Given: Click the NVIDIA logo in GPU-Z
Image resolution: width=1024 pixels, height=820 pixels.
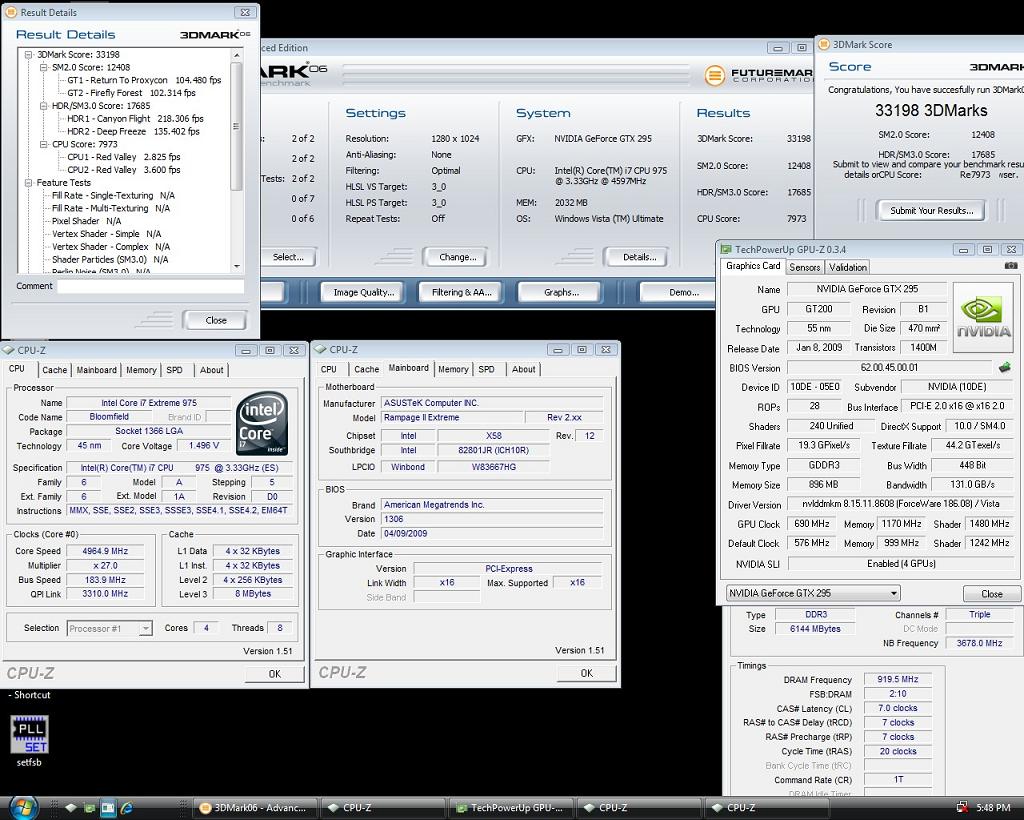Looking at the screenshot, I should tap(983, 318).
